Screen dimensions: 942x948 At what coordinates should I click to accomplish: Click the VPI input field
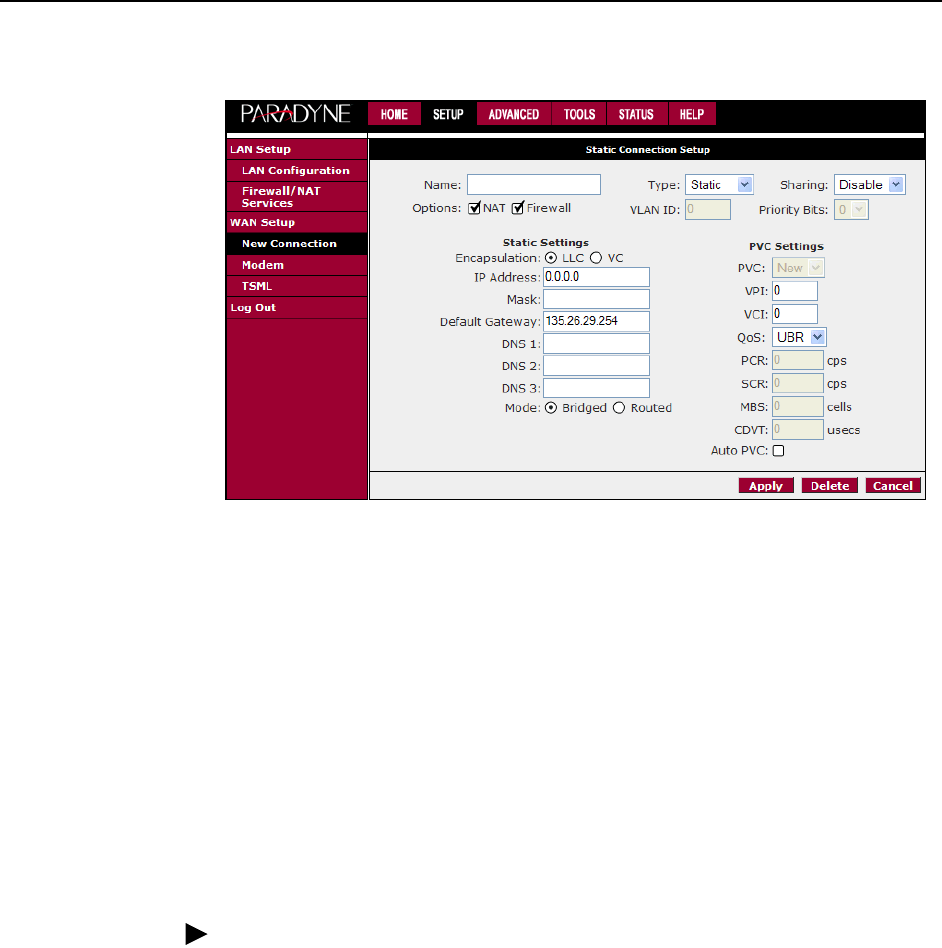(795, 291)
